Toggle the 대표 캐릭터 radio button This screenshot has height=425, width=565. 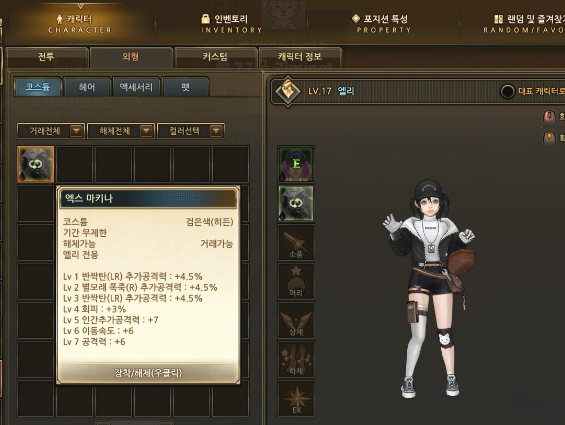[x=507, y=91]
